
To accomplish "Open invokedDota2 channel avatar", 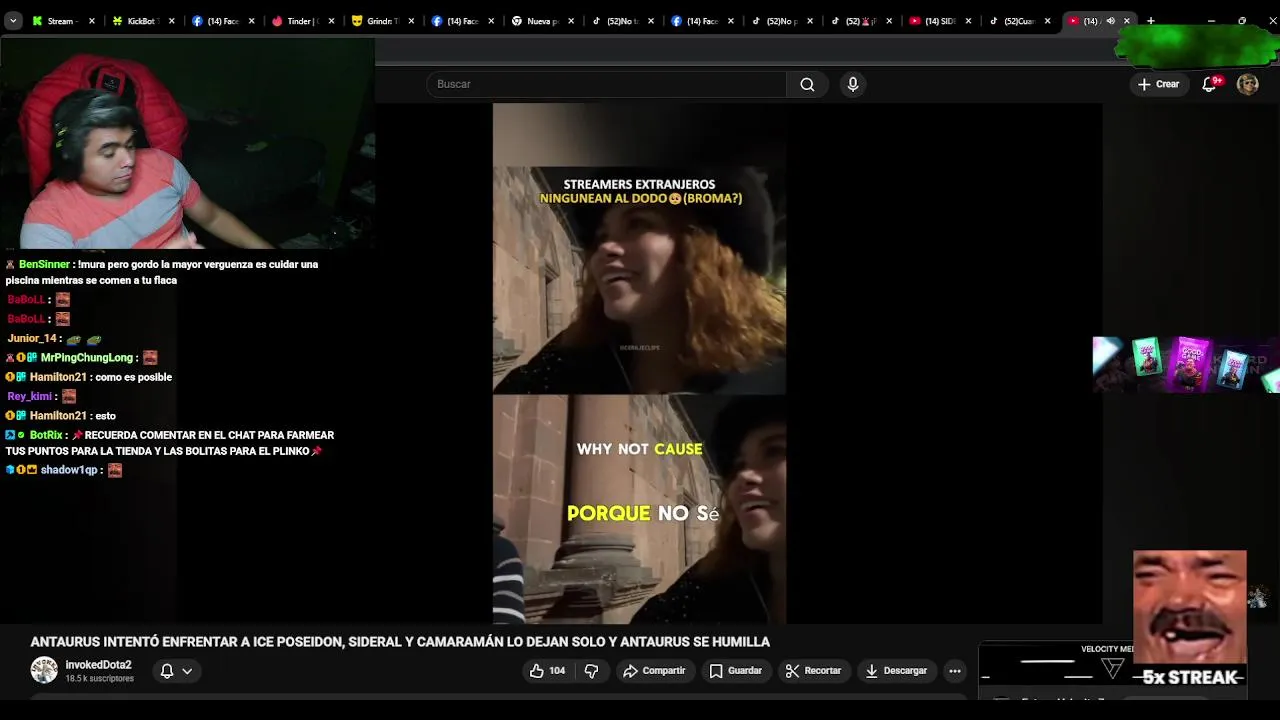I will click(44, 670).
